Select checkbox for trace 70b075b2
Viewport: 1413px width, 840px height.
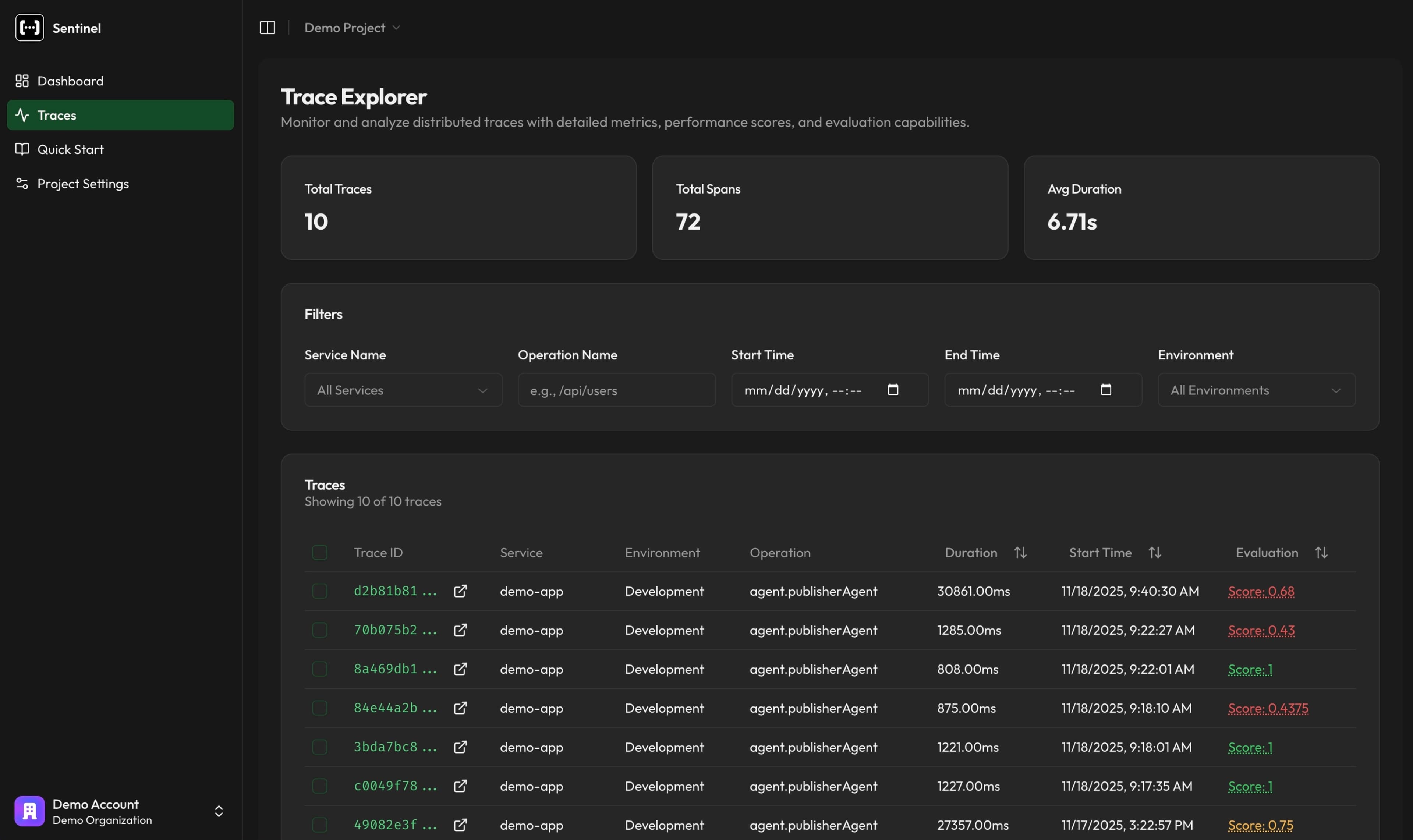pyautogui.click(x=319, y=630)
